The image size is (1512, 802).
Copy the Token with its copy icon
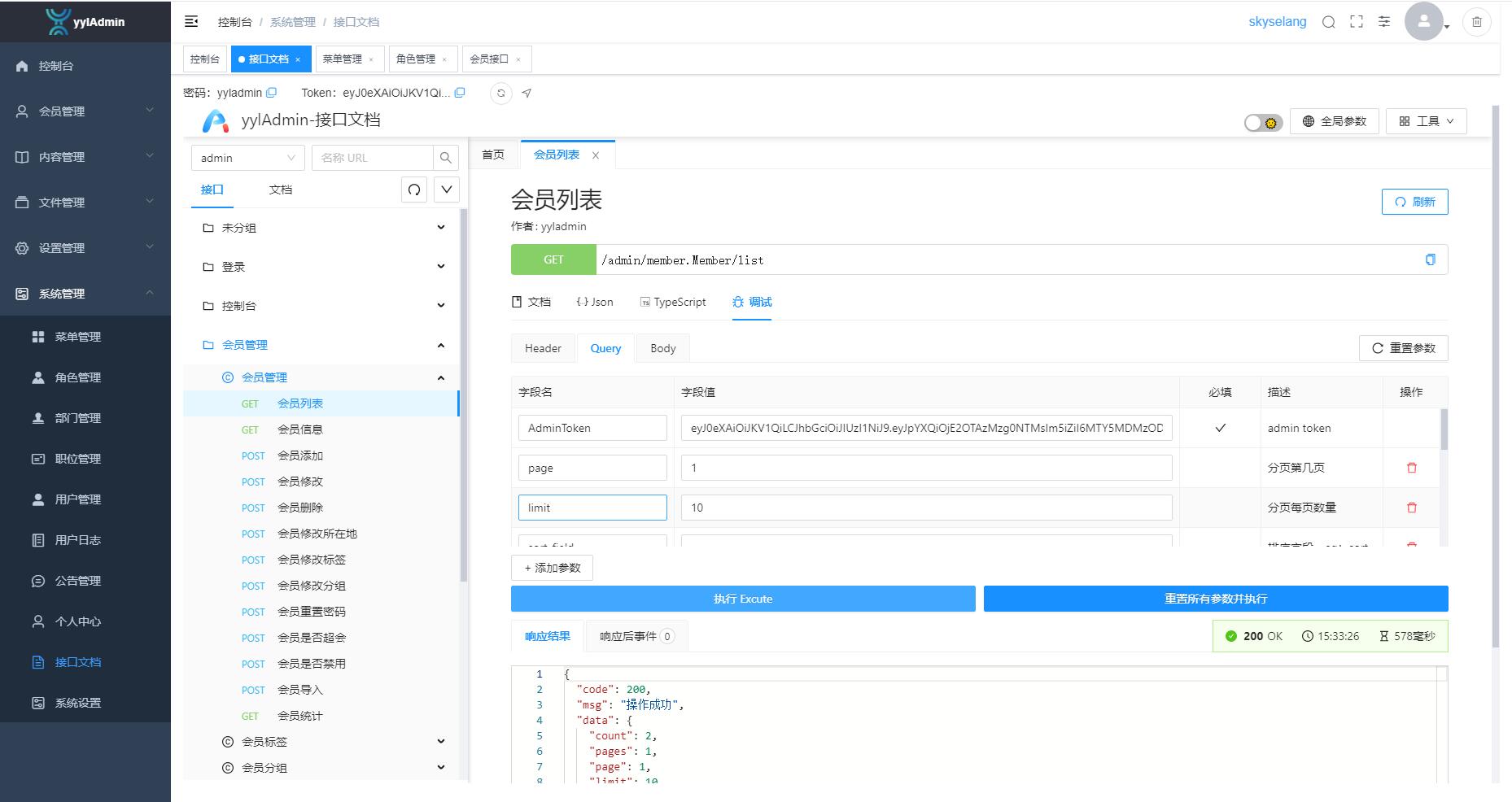[x=460, y=93]
